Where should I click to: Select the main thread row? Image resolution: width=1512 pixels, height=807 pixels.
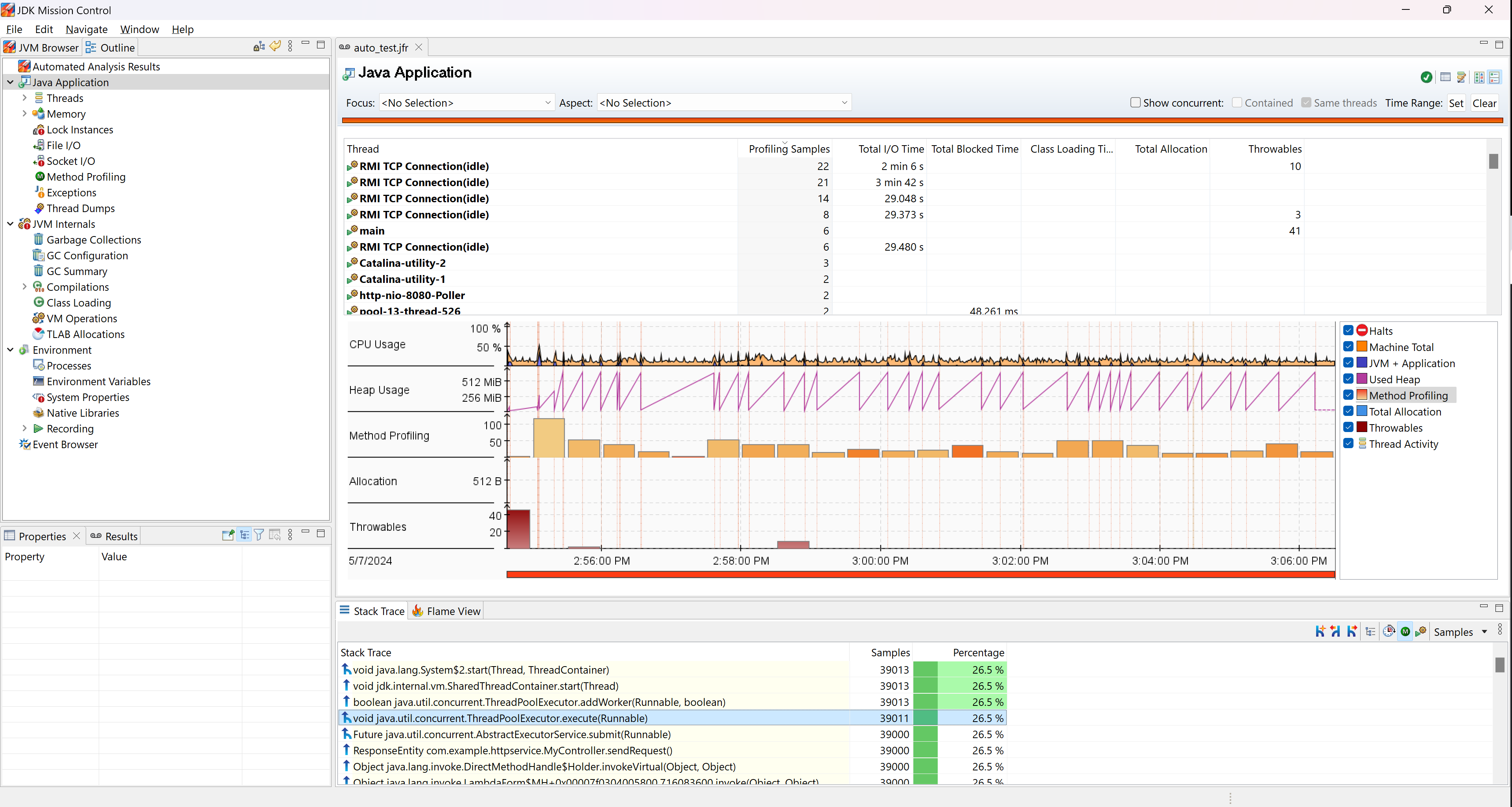tap(372, 231)
